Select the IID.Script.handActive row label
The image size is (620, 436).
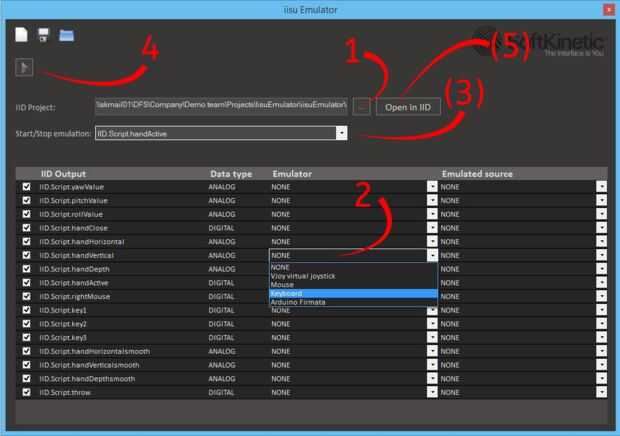point(74,283)
